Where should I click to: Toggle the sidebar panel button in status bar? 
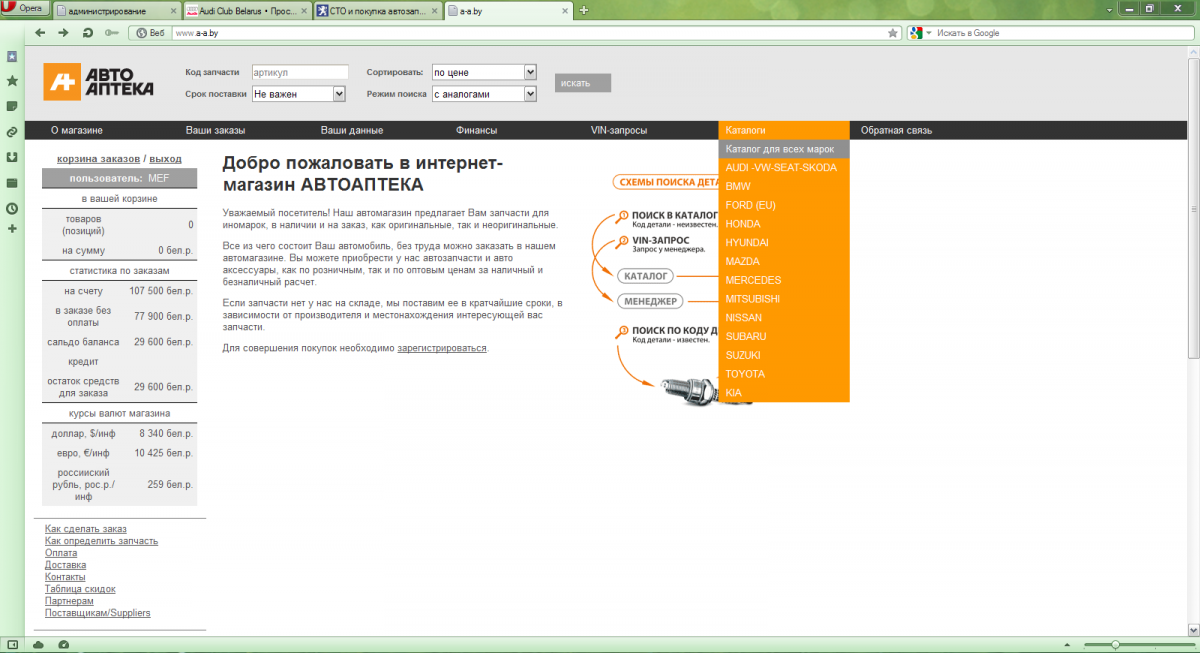[x=12, y=644]
